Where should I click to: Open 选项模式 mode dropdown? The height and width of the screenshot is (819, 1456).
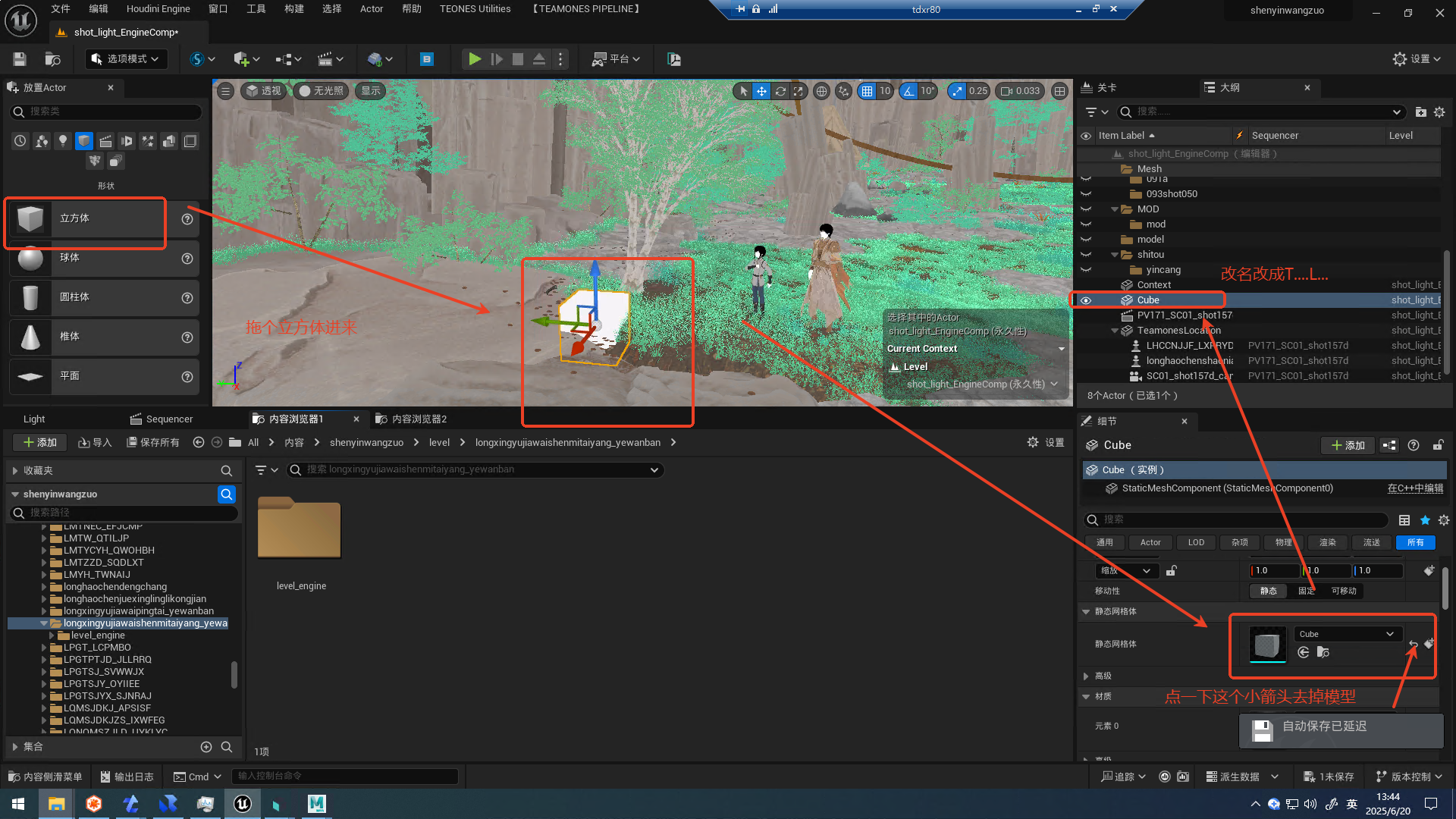[x=126, y=59]
